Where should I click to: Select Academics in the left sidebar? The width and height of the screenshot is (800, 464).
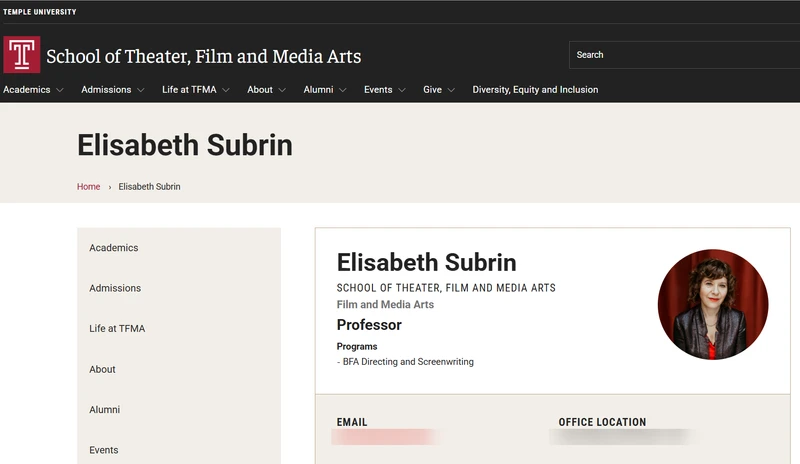[x=114, y=248]
